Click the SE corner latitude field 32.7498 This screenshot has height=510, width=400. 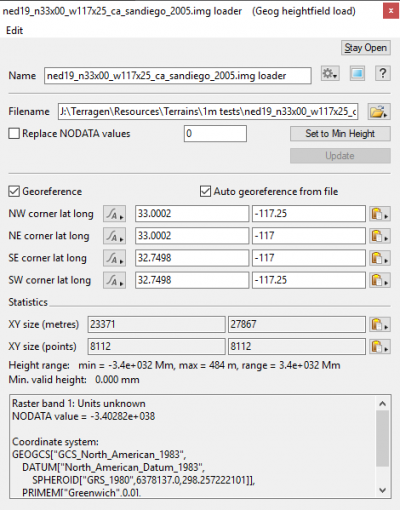(192, 258)
